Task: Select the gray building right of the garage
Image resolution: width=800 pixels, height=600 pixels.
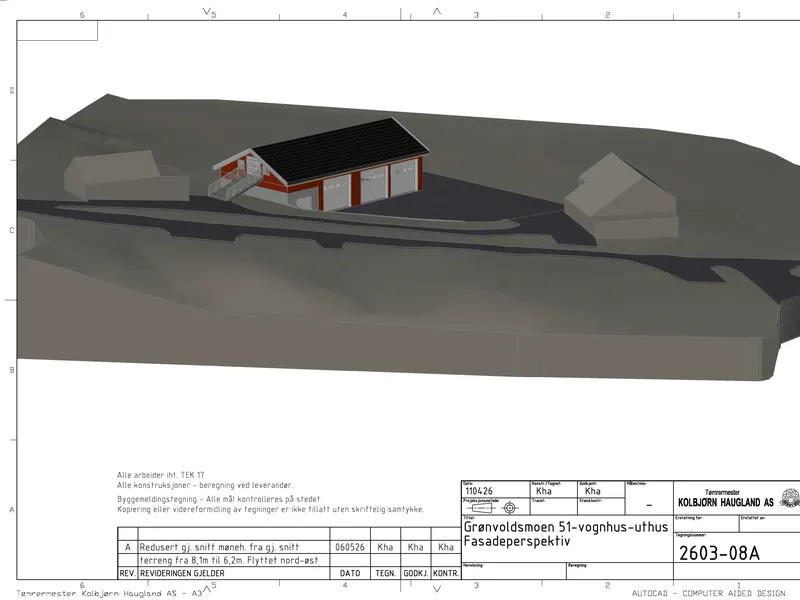Action: pos(621,196)
